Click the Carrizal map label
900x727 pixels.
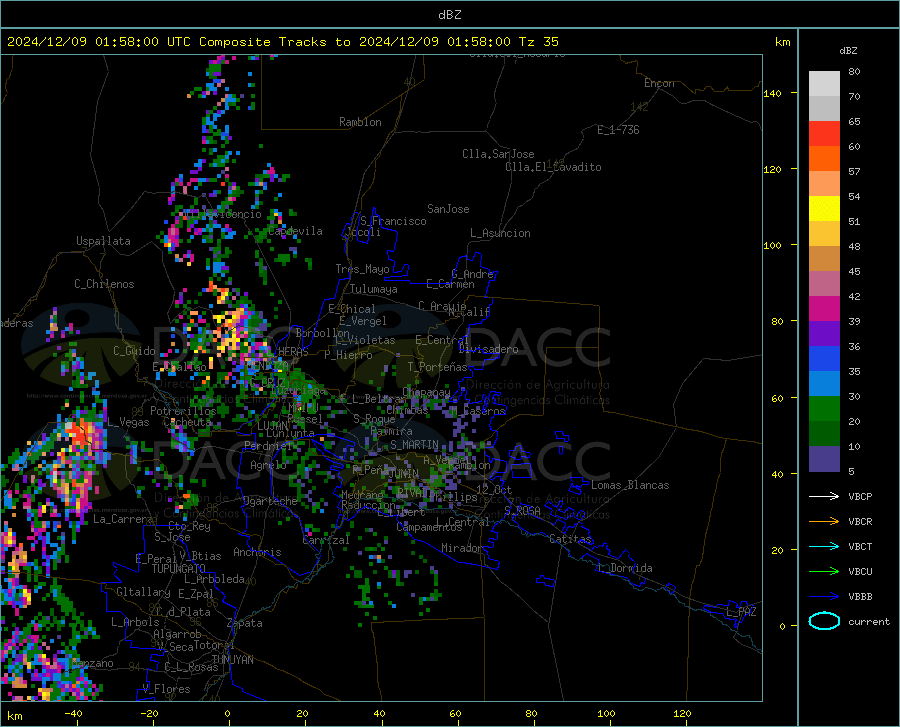coord(326,540)
